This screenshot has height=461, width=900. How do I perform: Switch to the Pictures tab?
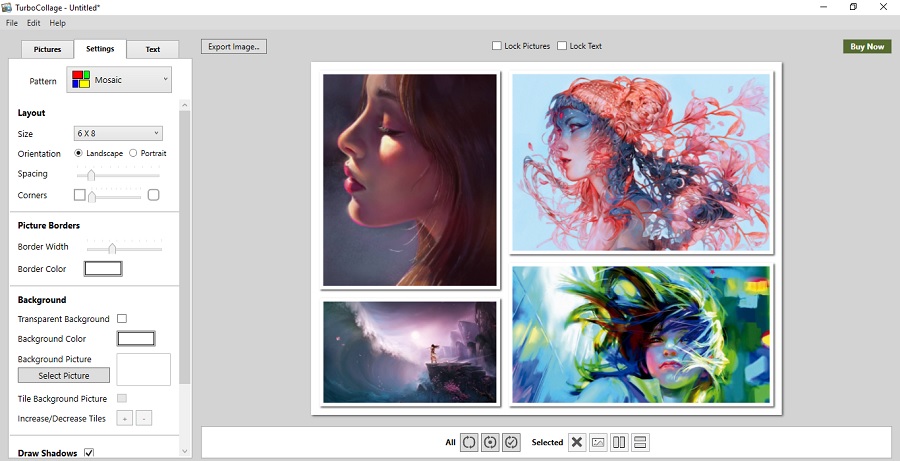pyautogui.click(x=47, y=49)
